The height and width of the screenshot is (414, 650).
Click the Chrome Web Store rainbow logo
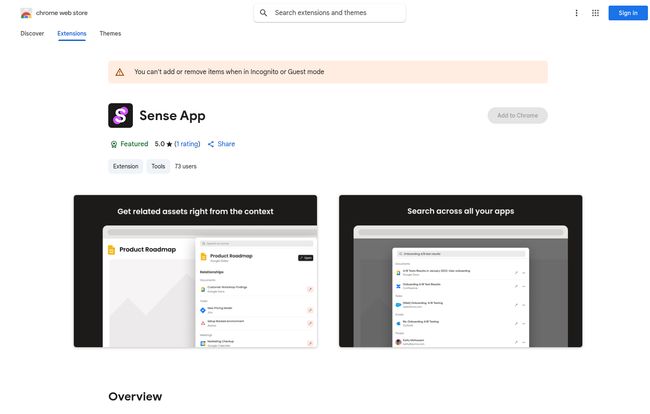click(26, 13)
